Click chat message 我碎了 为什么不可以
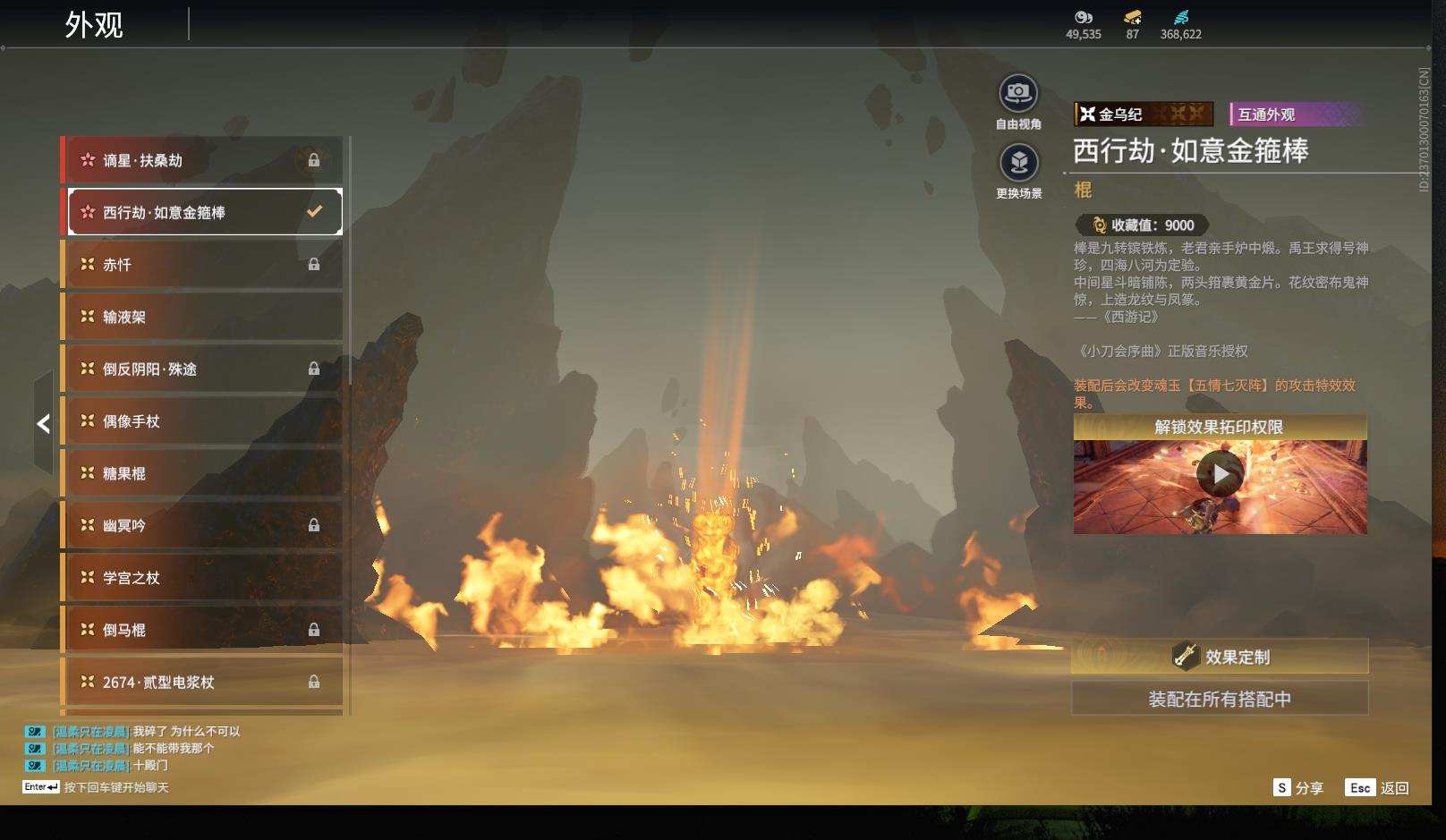Viewport: 1446px width, 840px height. pos(187,732)
